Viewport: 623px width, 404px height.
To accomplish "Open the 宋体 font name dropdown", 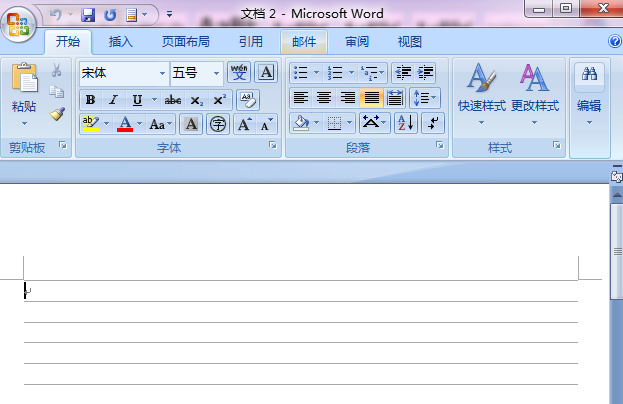I will pos(162,73).
